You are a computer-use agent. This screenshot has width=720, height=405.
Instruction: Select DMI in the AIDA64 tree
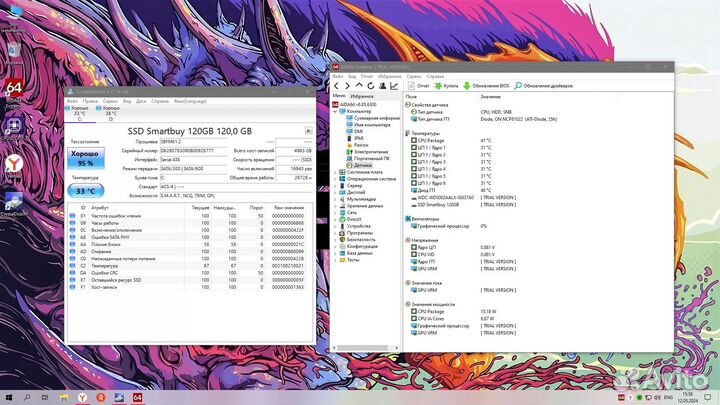point(354,131)
